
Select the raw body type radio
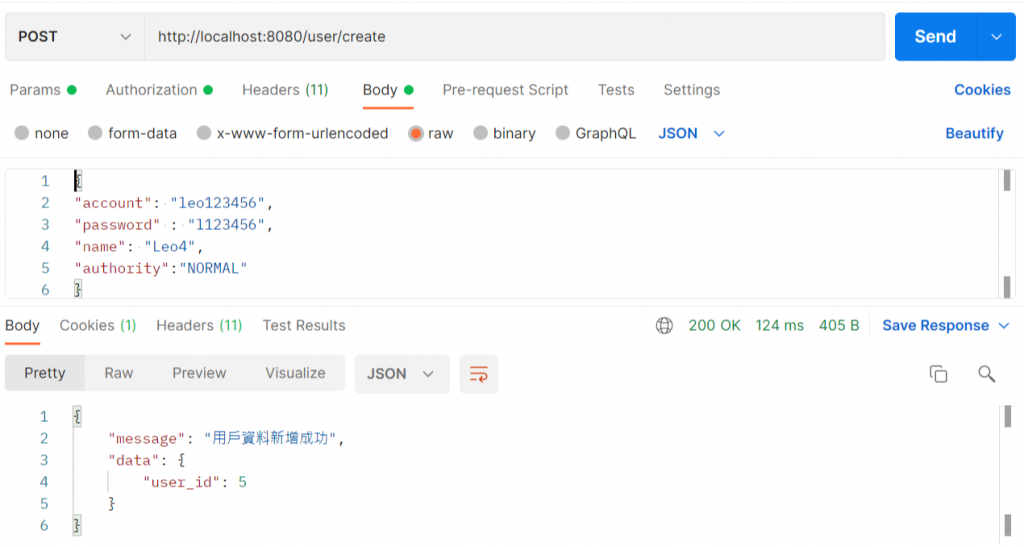415,133
